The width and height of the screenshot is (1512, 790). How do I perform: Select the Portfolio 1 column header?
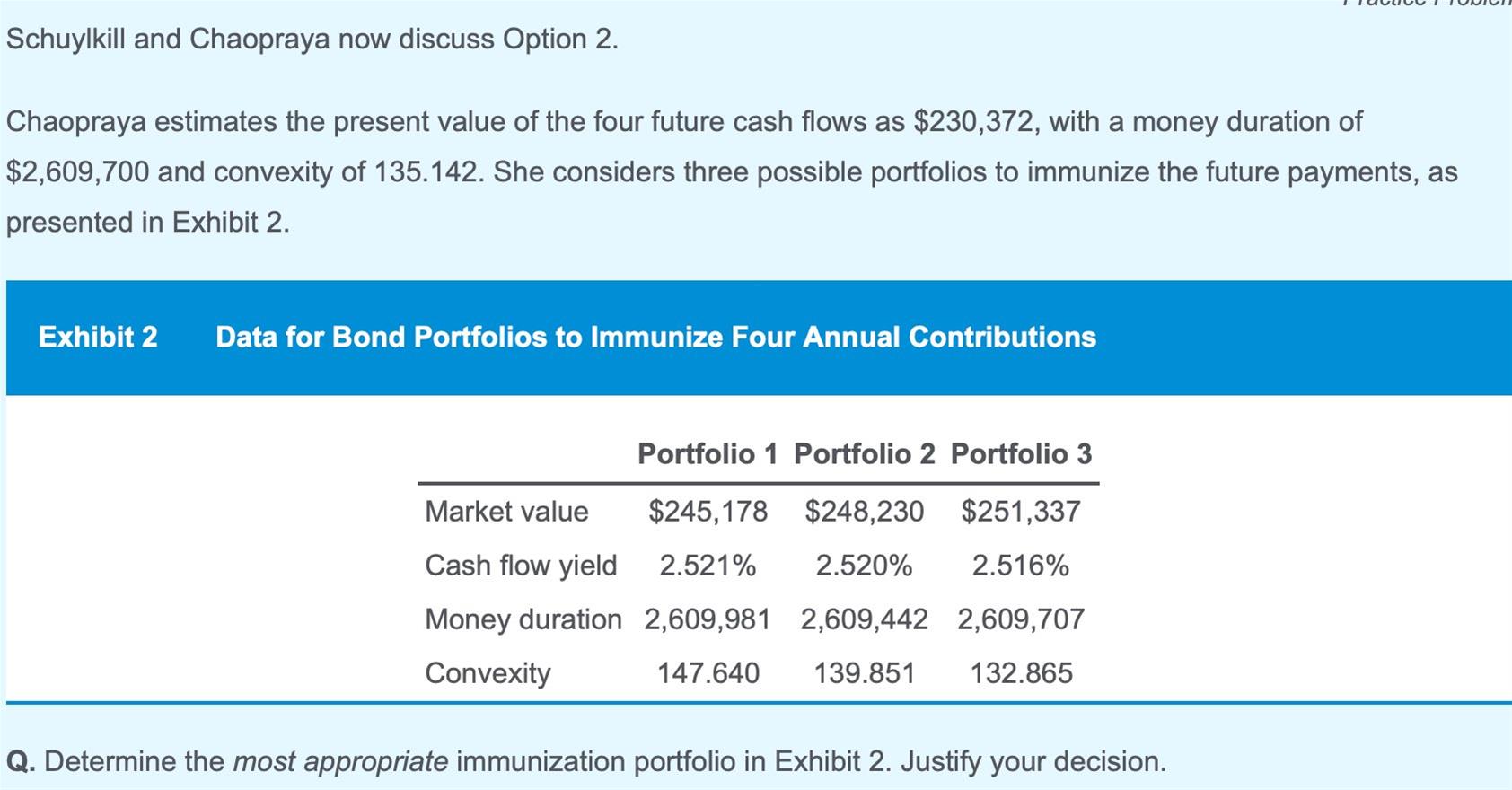pos(708,454)
